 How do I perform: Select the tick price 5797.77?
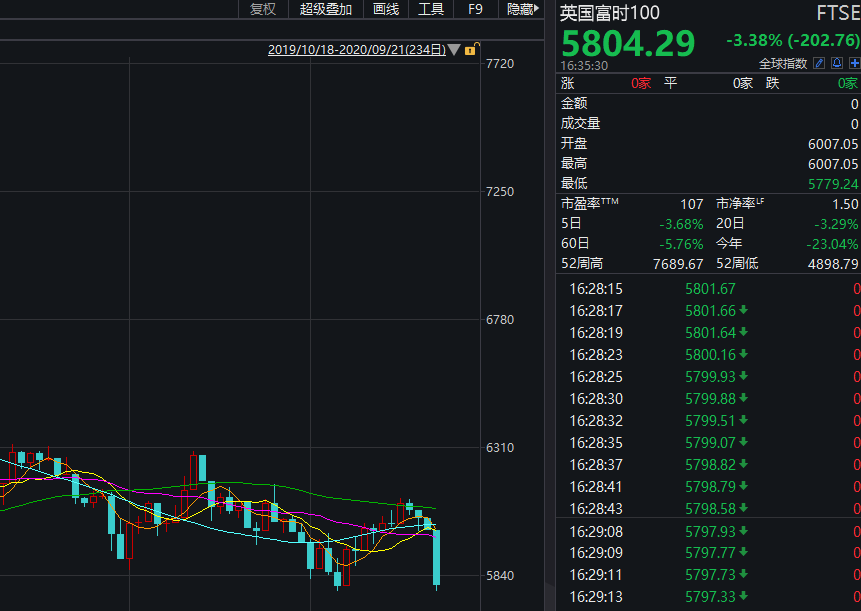pos(710,553)
